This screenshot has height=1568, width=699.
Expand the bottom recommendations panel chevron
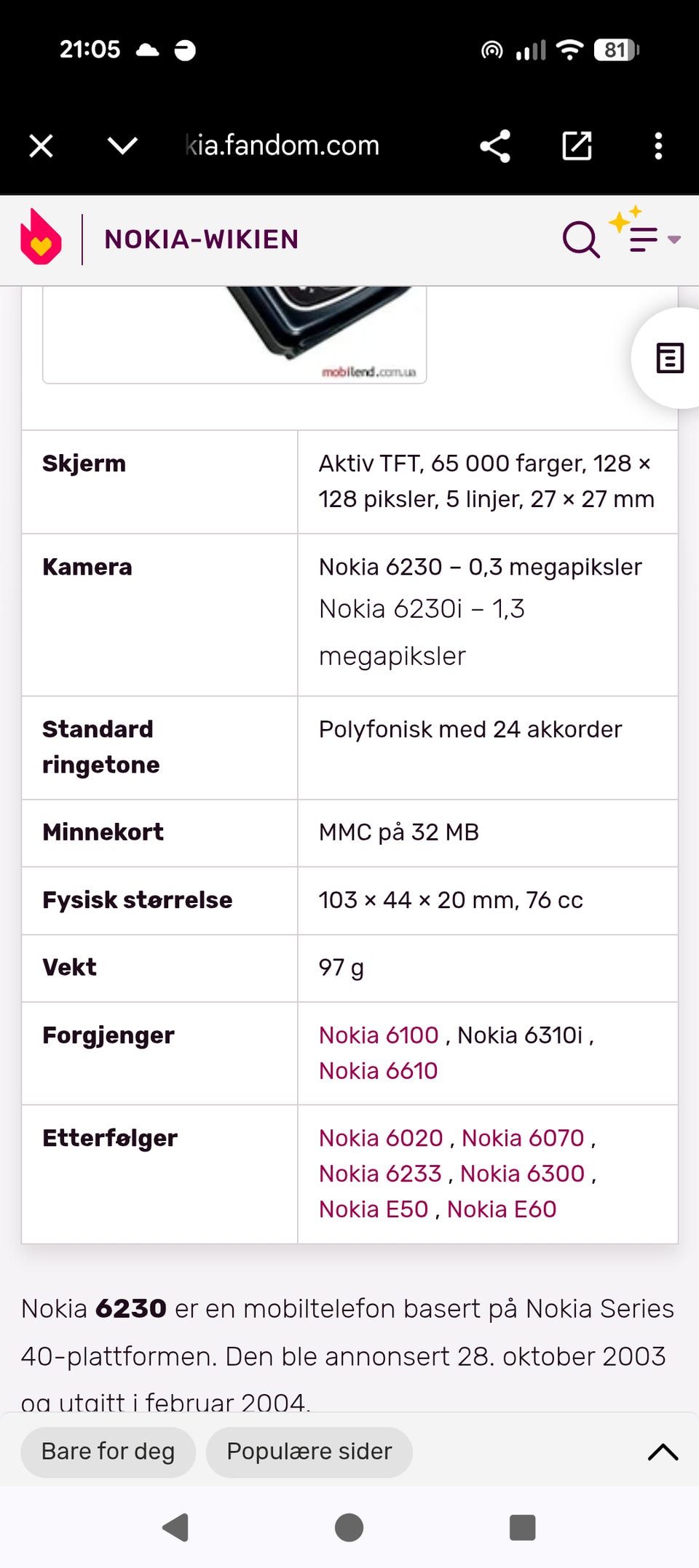coord(663,1452)
